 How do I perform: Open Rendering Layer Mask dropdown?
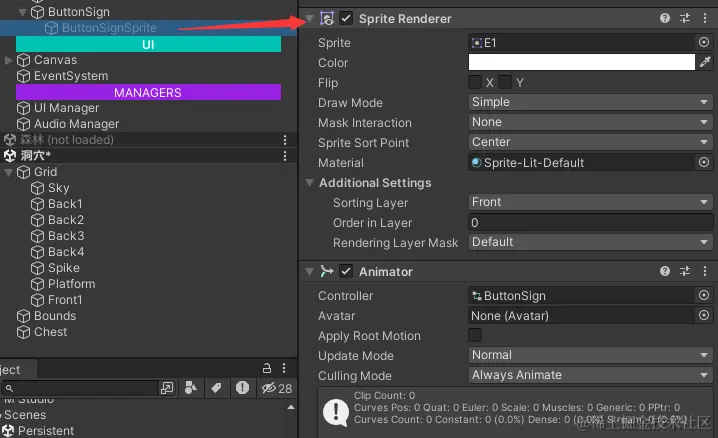590,242
